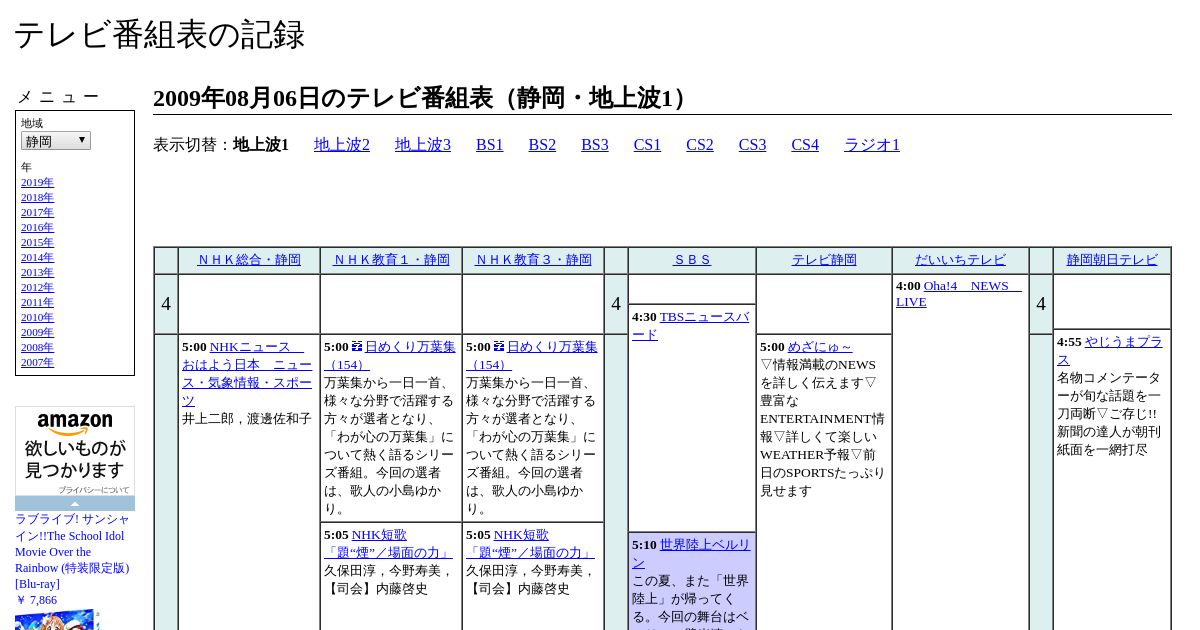Click the ad collapse arrow under Amazon banner

pos(75,504)
